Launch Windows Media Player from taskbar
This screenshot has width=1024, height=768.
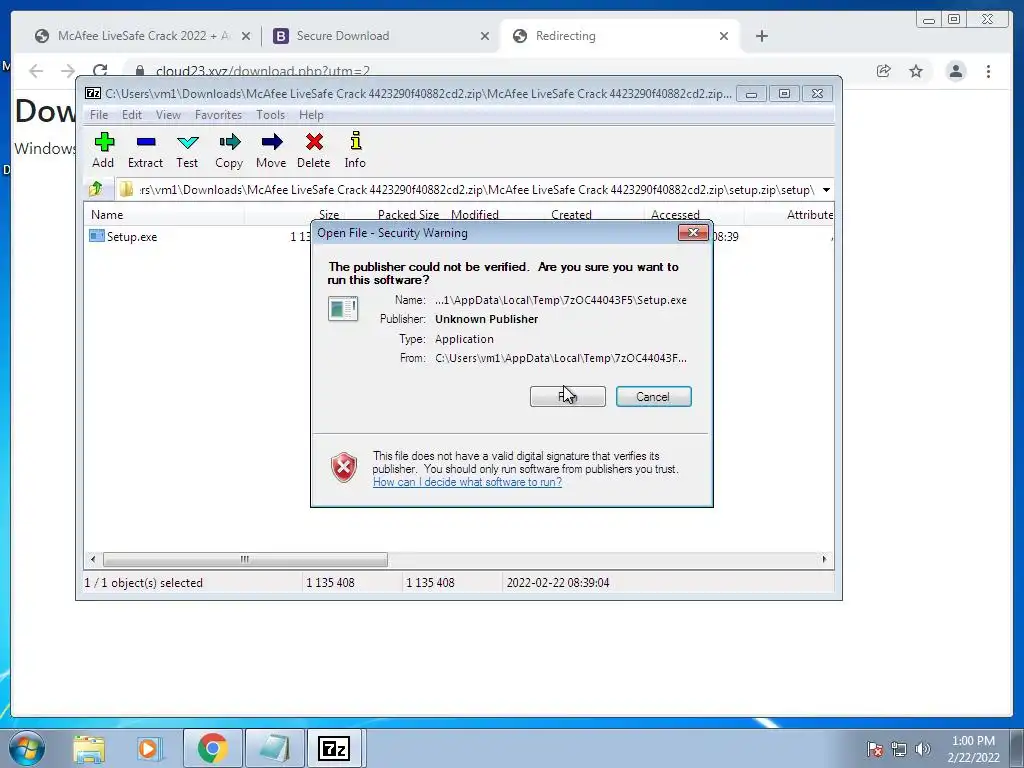click(149, 749)
